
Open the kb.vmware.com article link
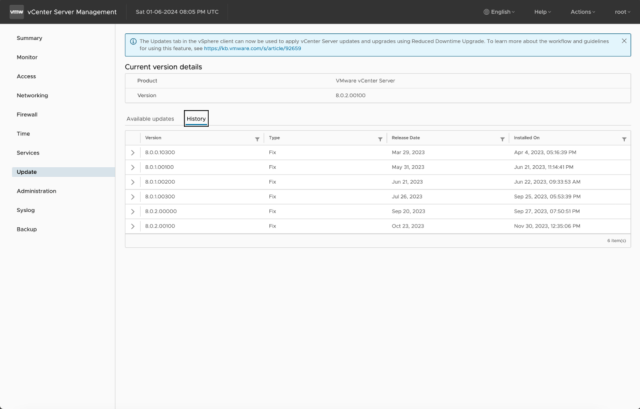click(x=252, y=48)
